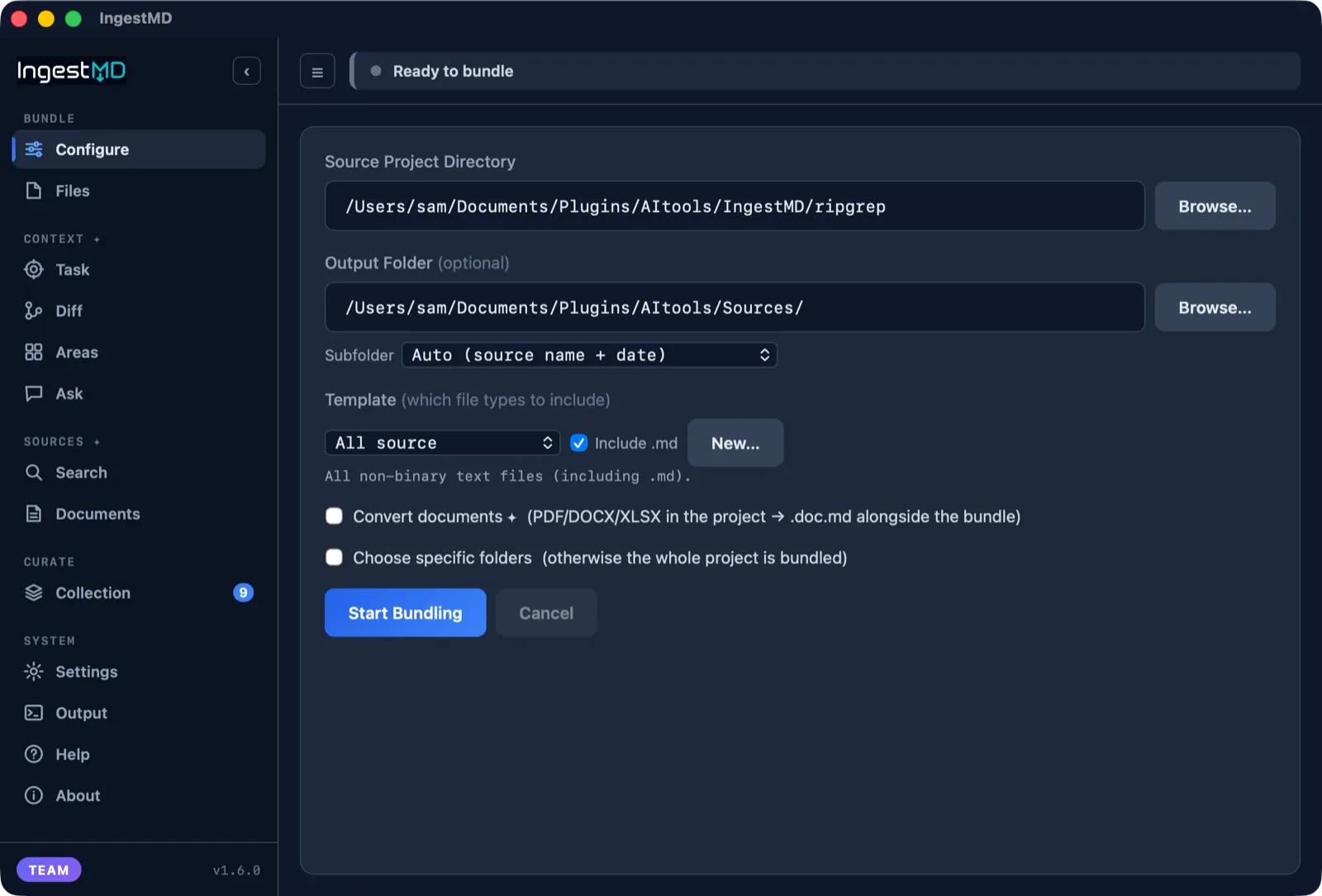The width and height of the screenshot is (1322, 896).
Task: Open the Task context item
Action: 139,269
